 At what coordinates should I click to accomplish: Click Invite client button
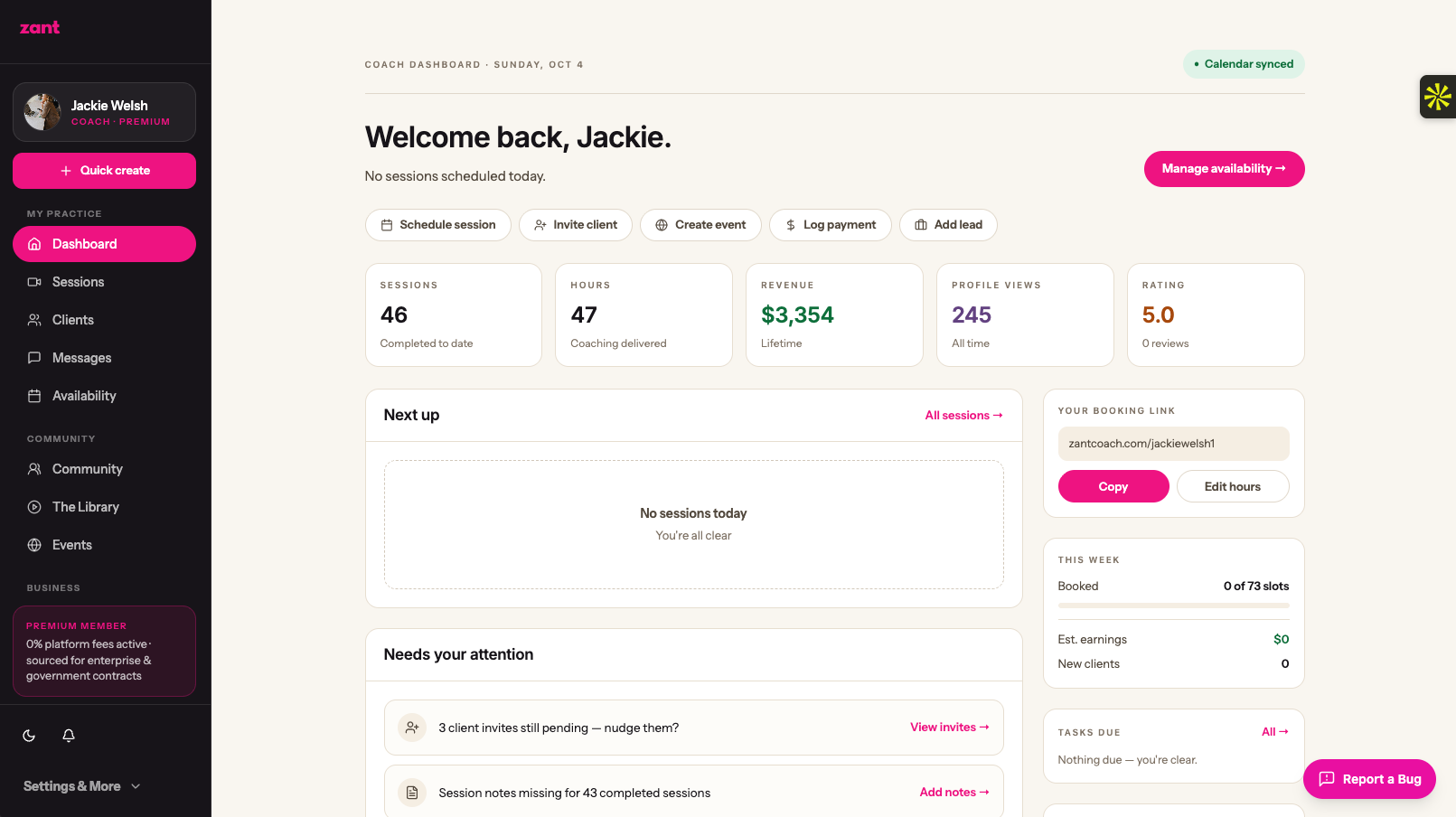[x=576, y=225]
